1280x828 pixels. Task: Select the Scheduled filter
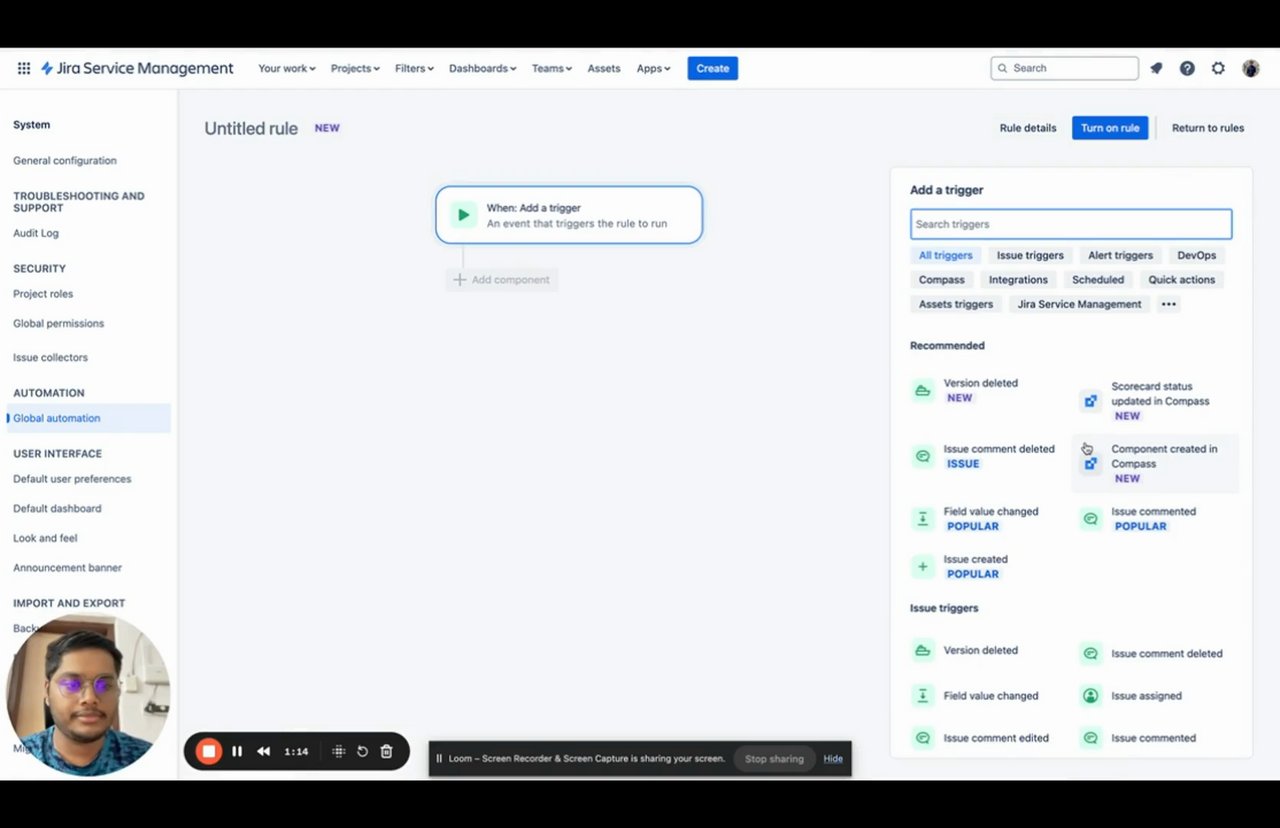tap(1098, 280)
